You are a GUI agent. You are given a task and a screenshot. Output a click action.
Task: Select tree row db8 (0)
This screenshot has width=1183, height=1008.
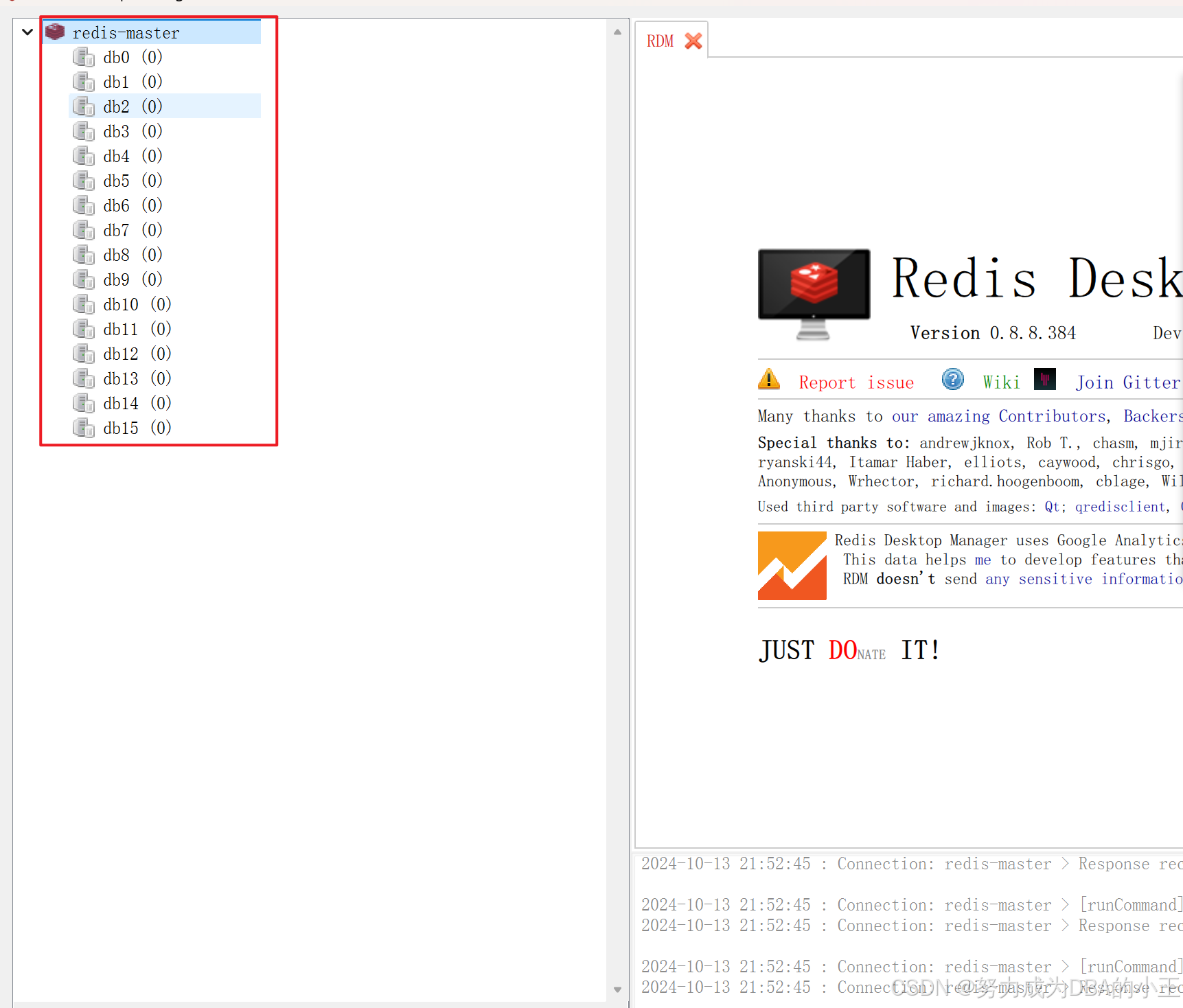(x=165, y=255)
